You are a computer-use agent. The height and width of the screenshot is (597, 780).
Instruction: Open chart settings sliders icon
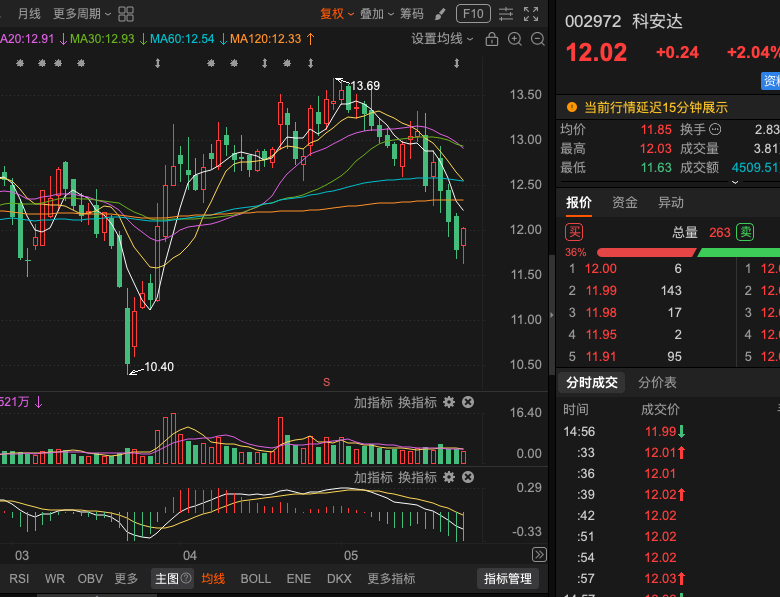[x=506, y=14]
